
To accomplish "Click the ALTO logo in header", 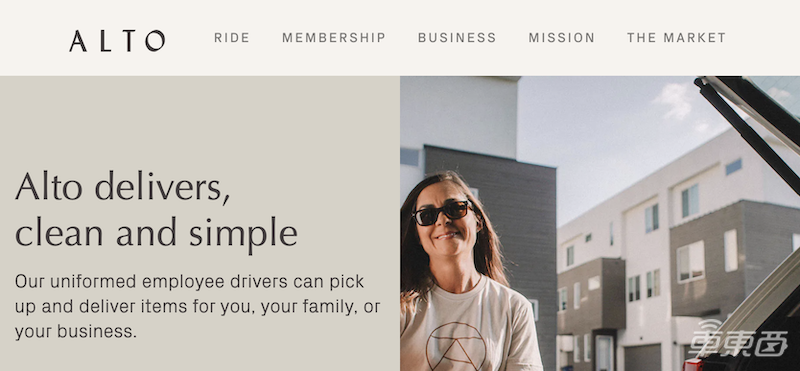I will 117,40.
